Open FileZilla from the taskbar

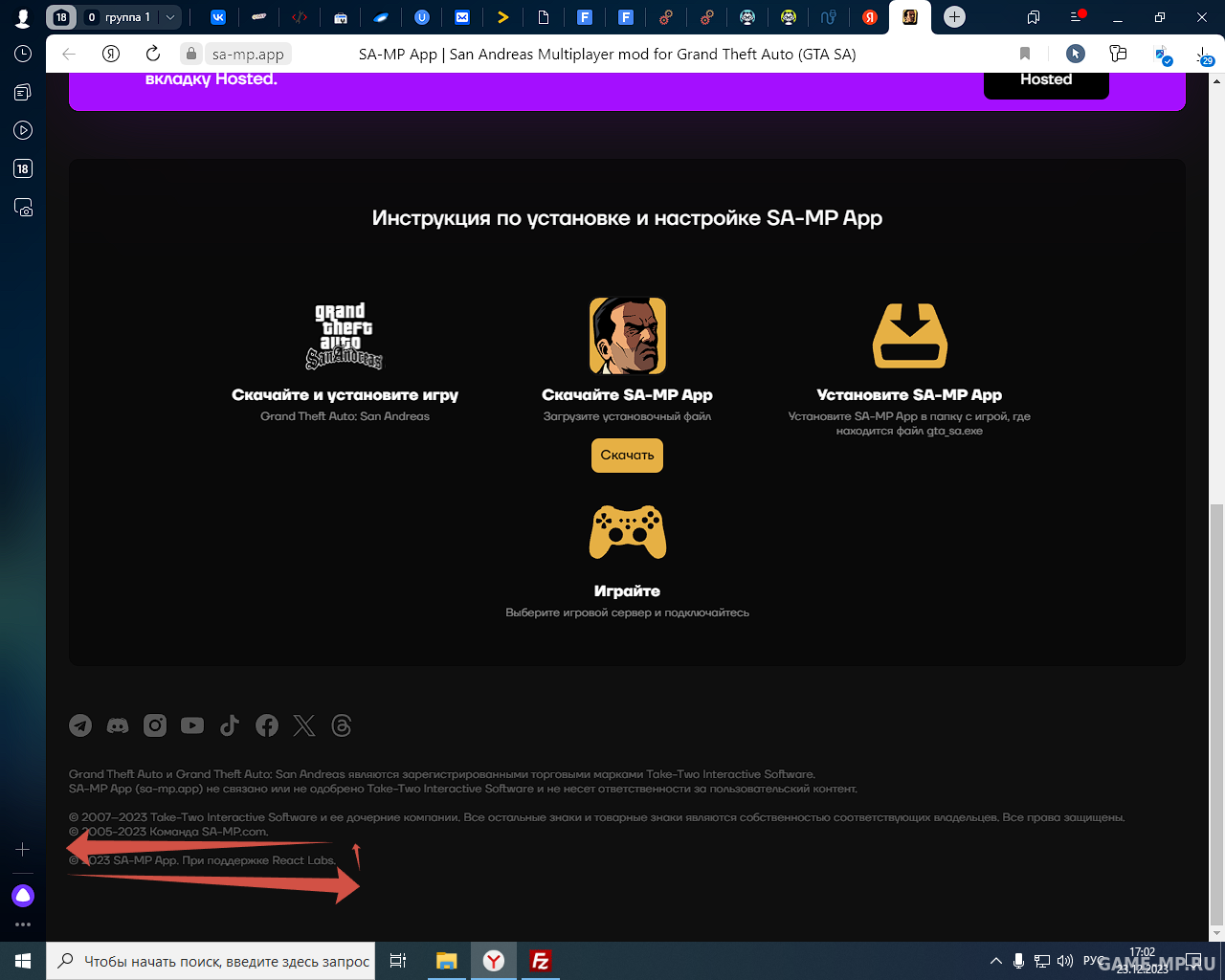pos(541,961)
